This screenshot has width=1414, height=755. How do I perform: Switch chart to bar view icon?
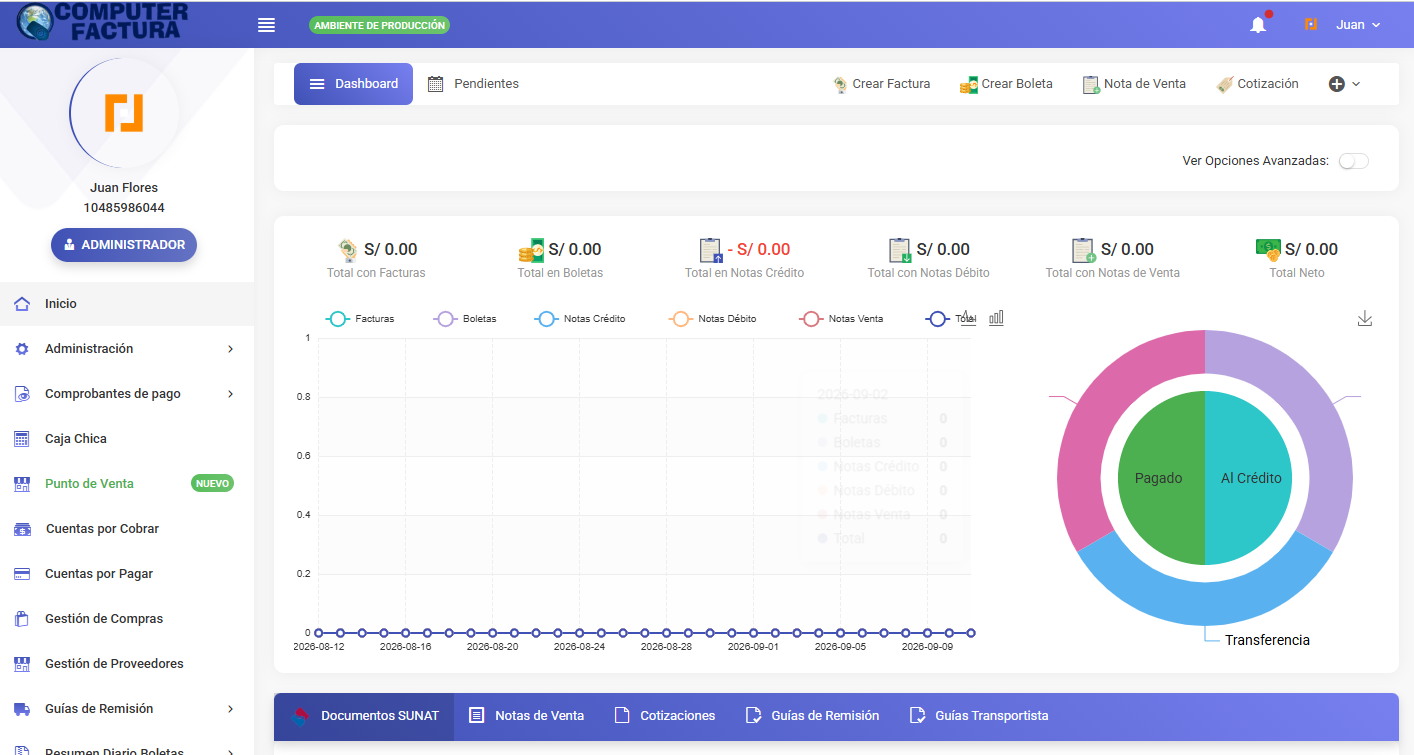(996, 317)
